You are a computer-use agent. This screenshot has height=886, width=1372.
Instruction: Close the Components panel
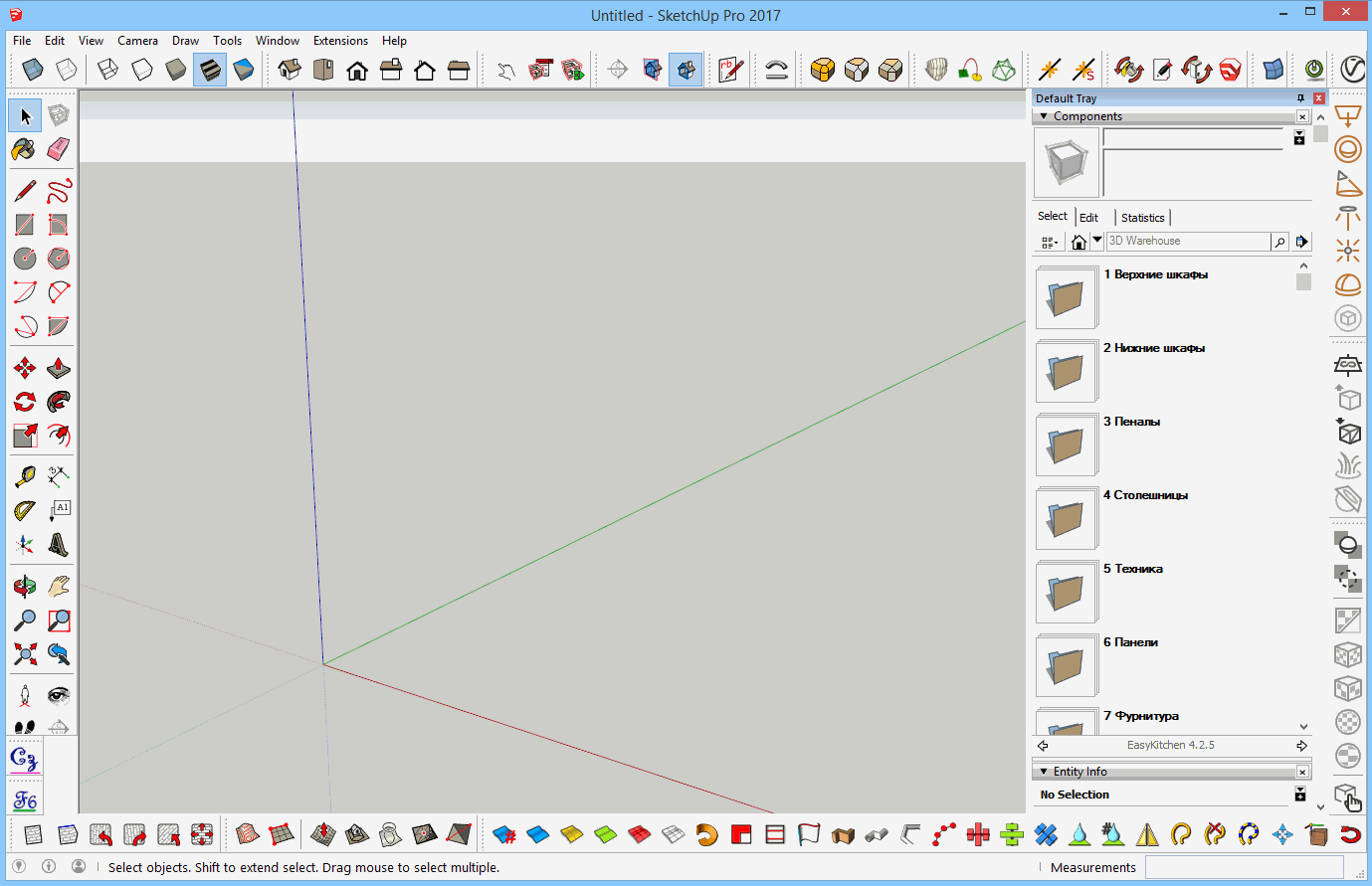[1302, 116]
